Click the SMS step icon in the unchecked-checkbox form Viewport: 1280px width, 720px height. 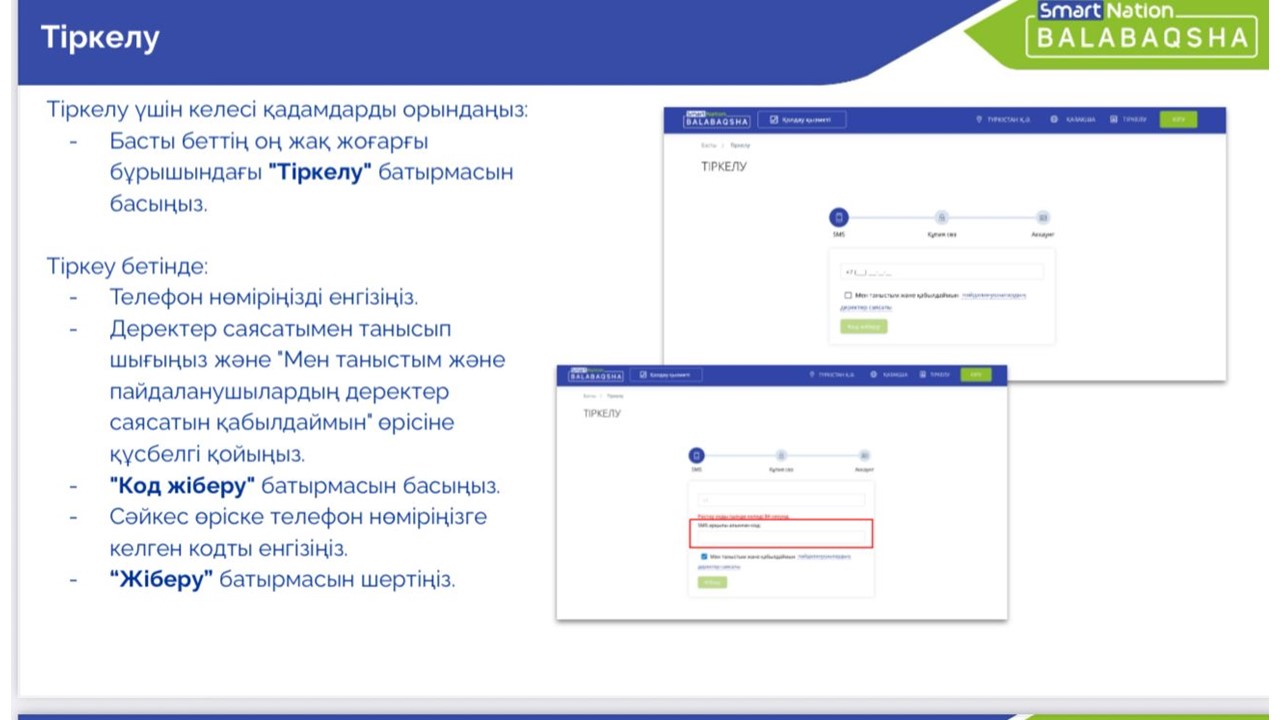[838, 217]
